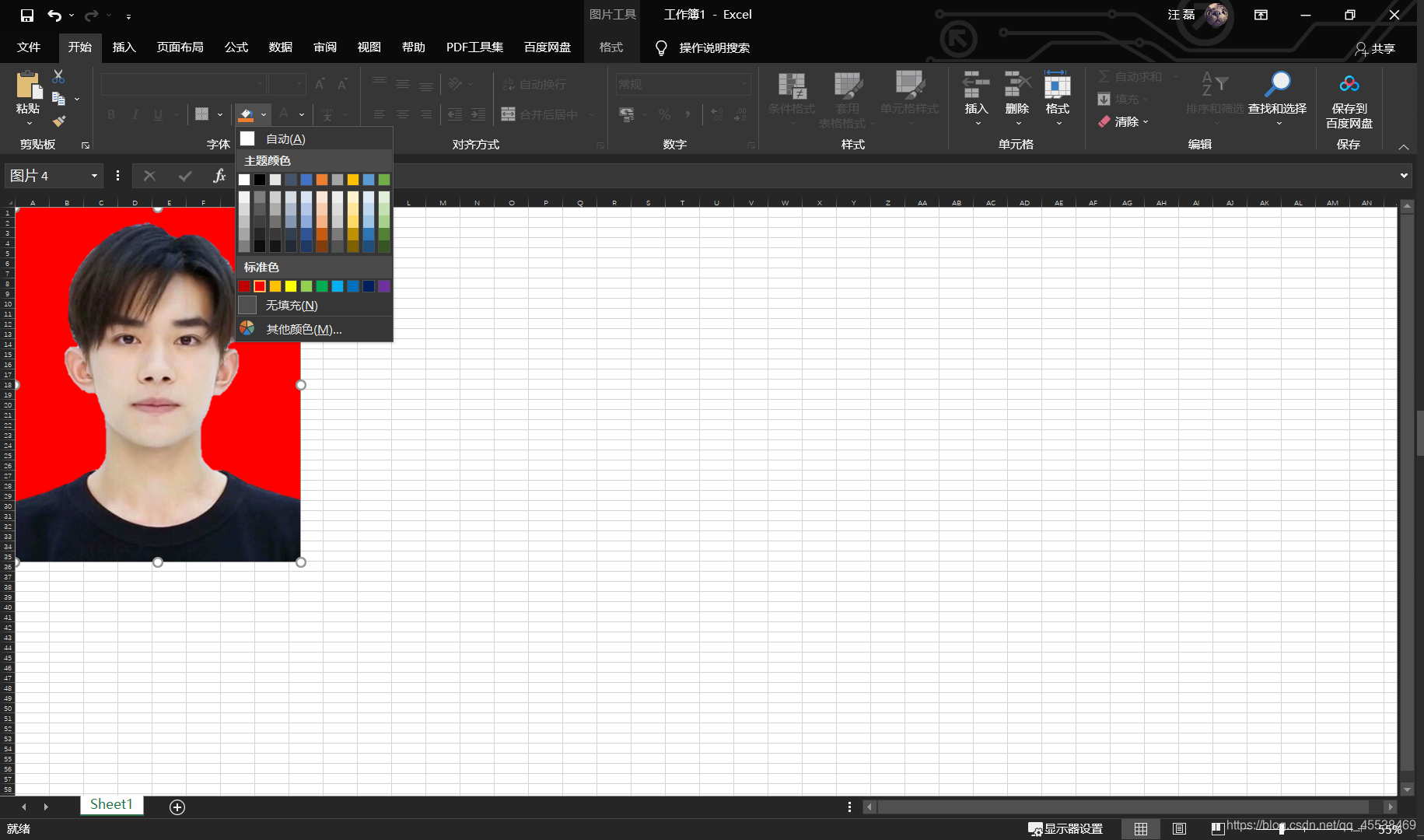Click the Share button label
This screenshot has height=840, width=1424.
(1384, 49)
